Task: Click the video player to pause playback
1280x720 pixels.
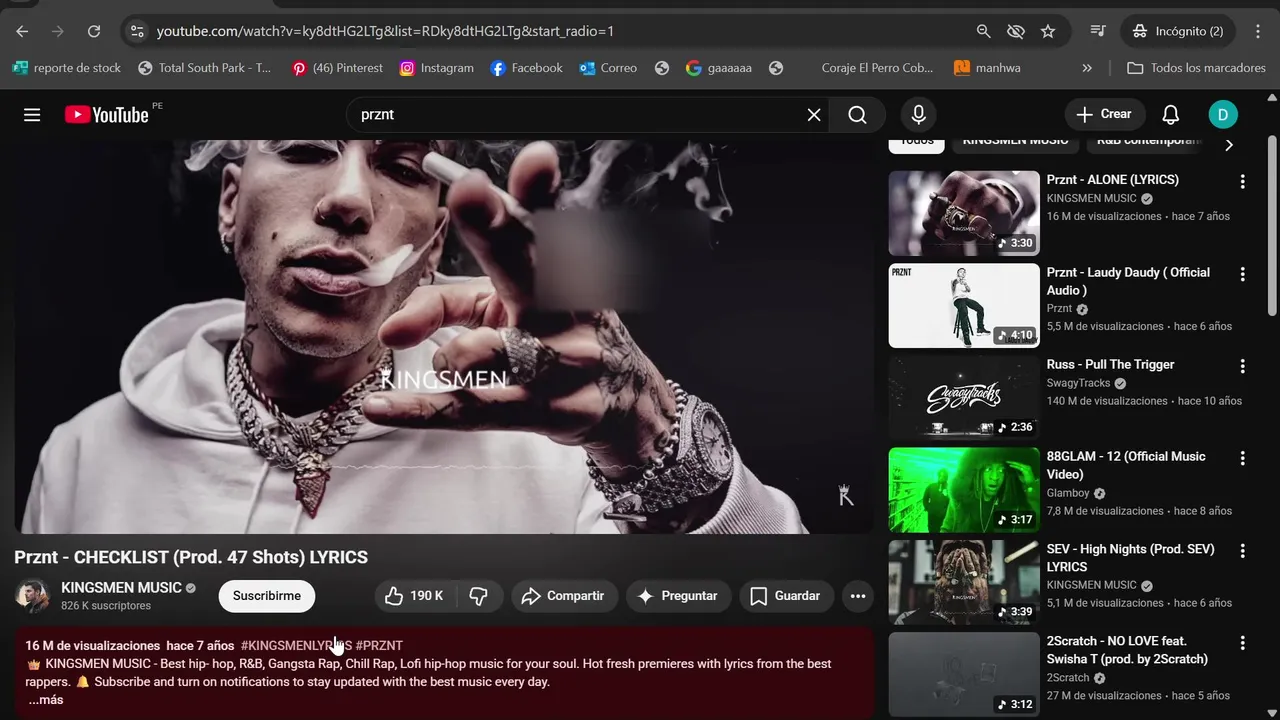Action: coord(443,337)
